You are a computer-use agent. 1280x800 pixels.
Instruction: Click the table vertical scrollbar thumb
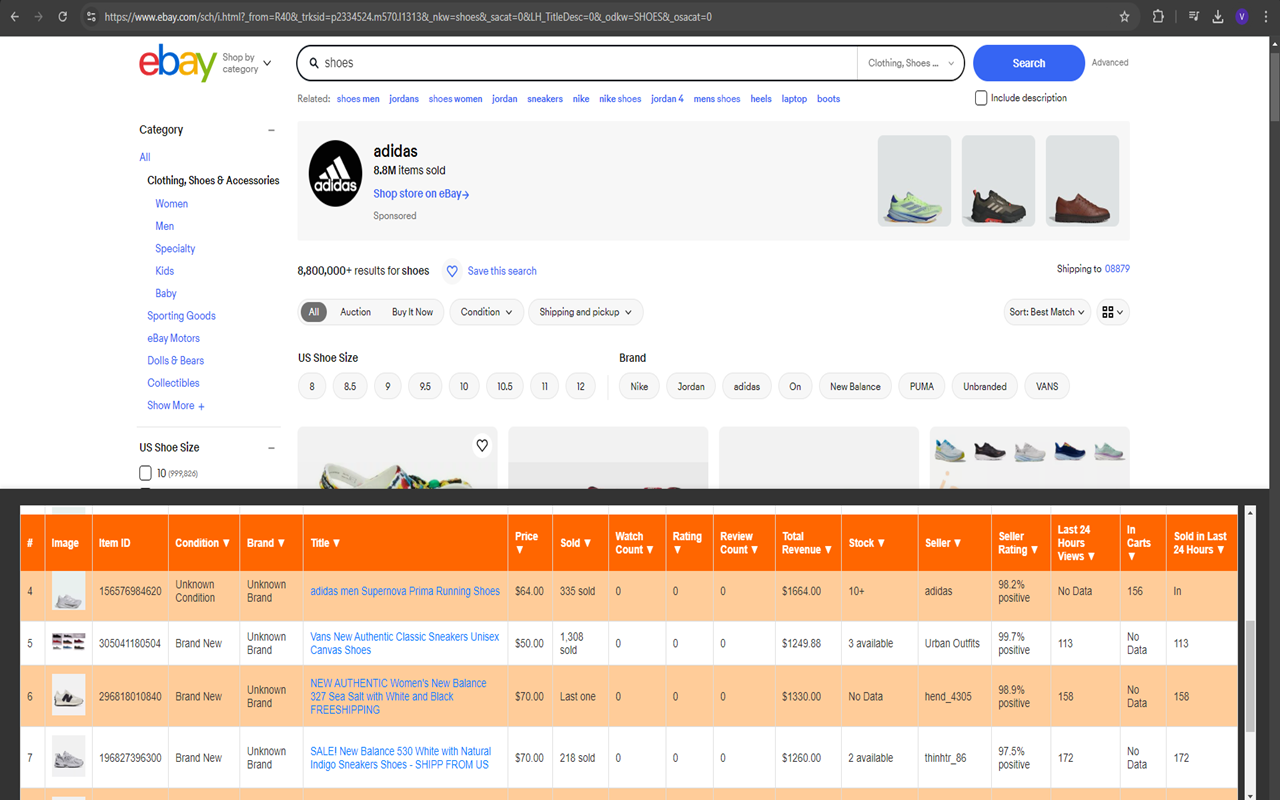coord(1249,675)
